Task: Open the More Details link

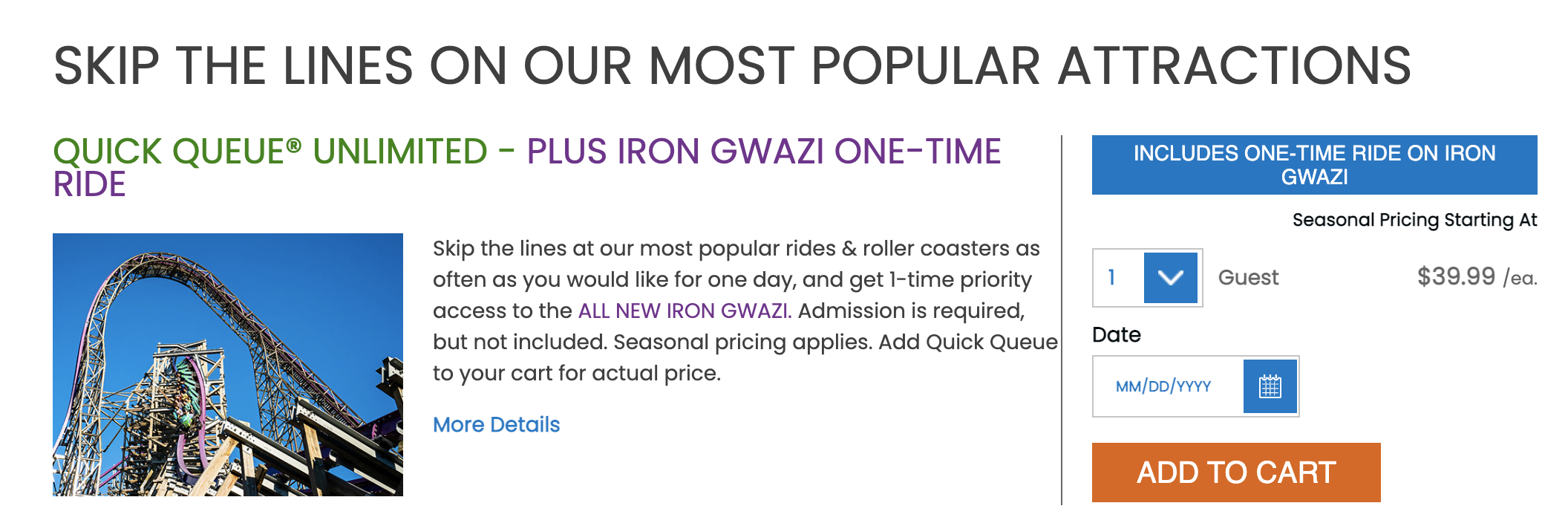Action: point(496,424)
